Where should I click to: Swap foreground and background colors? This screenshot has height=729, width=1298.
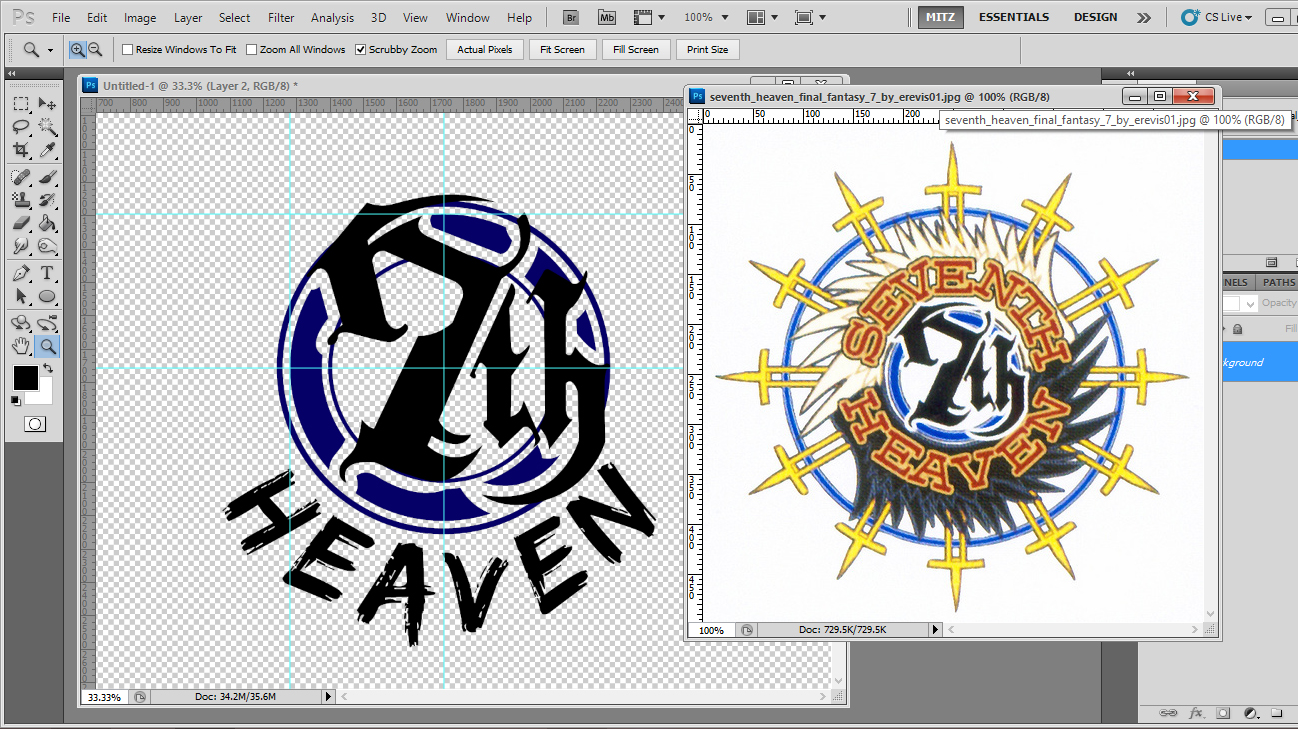click(x=47, y=369)
